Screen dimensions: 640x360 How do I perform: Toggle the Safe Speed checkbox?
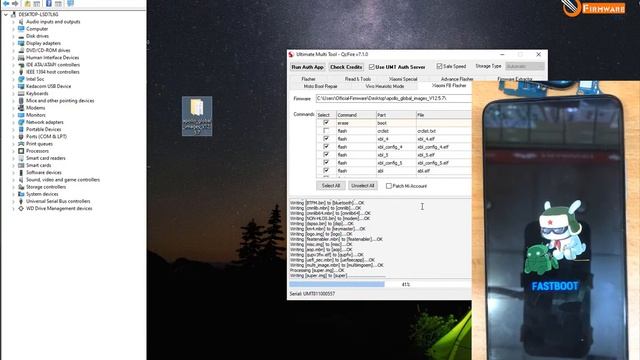[x=440, y=66]
